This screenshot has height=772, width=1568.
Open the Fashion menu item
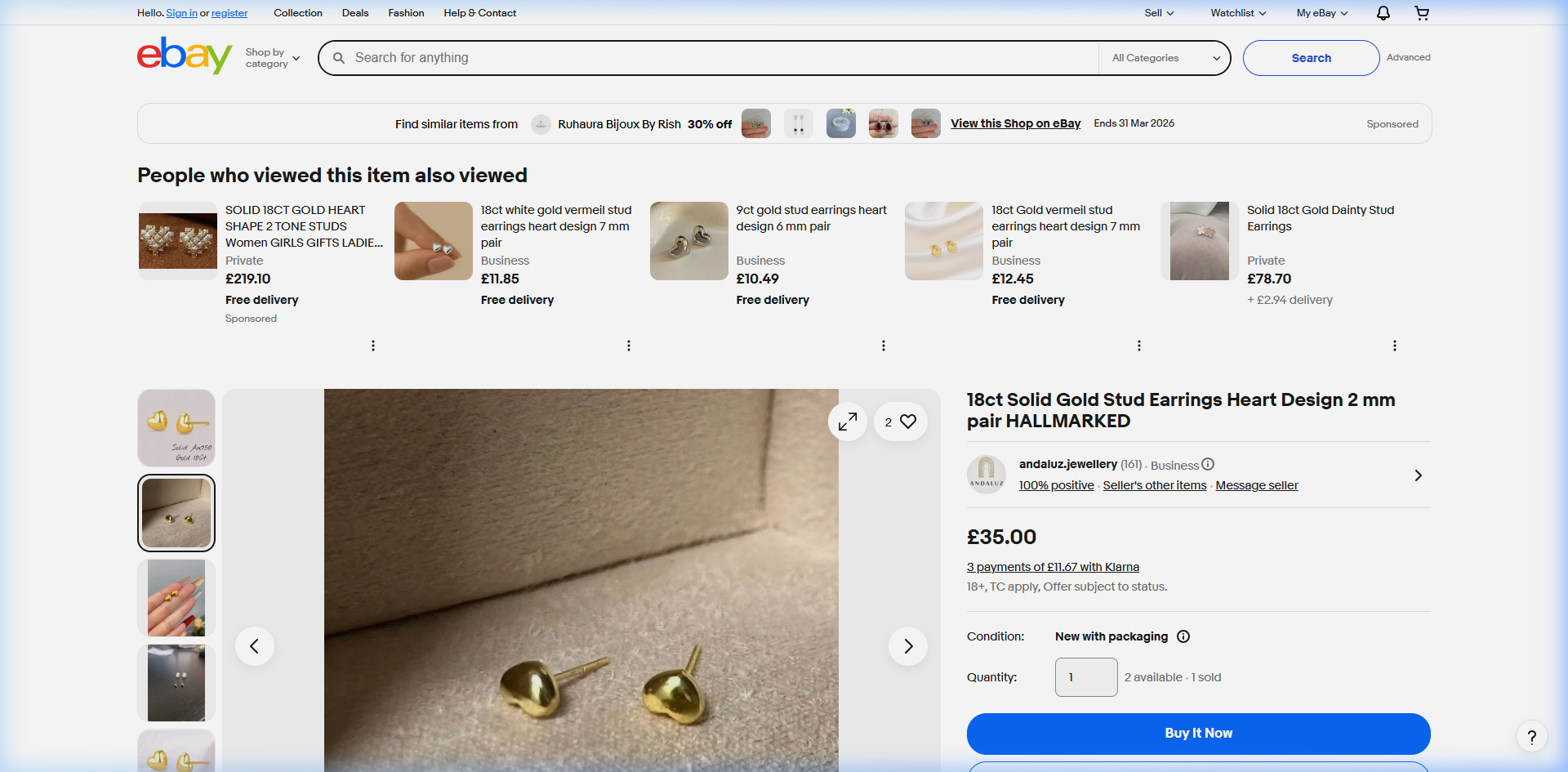406,13
